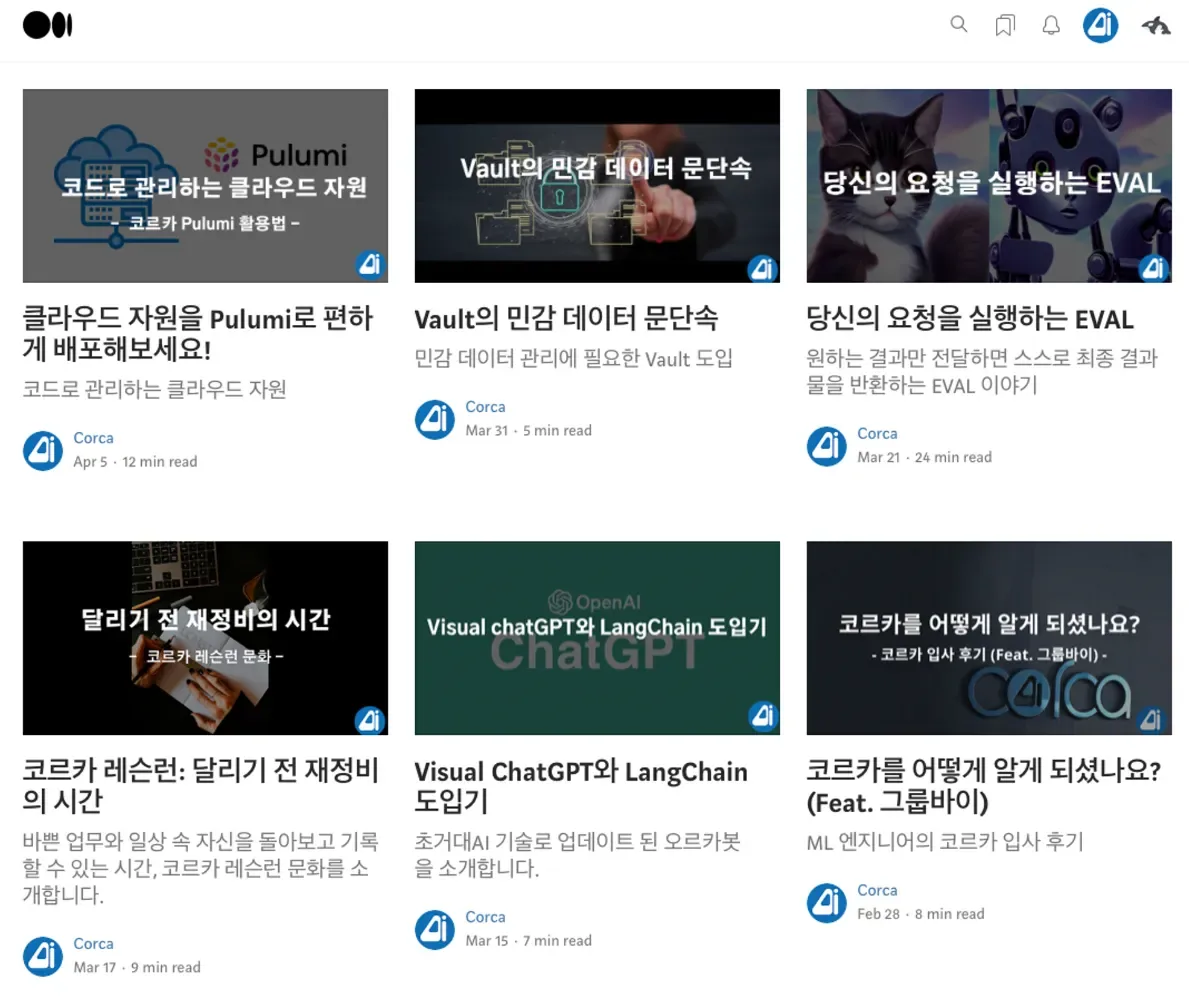
Task: Click Corca avatar beside Apr 5 article
Action: (43, 450)
